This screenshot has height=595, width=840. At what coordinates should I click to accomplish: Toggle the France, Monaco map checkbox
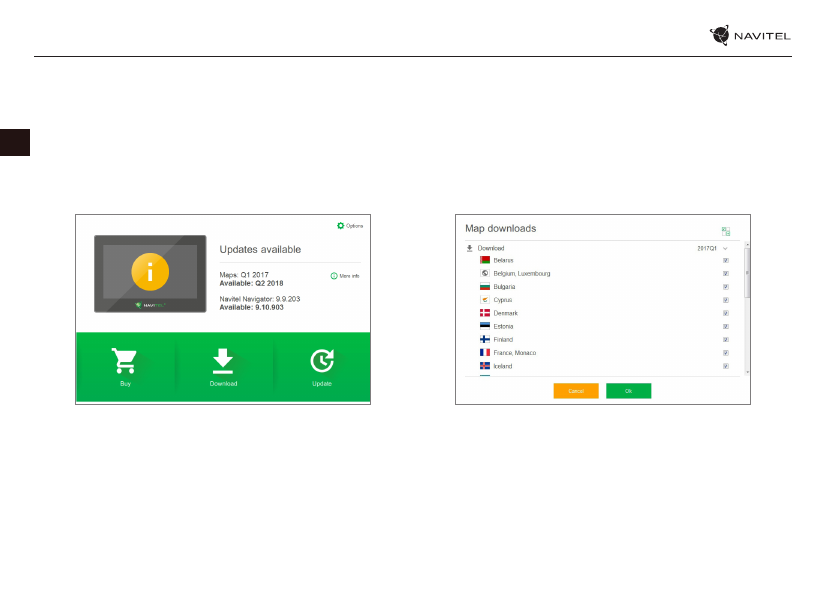point(726,353)
